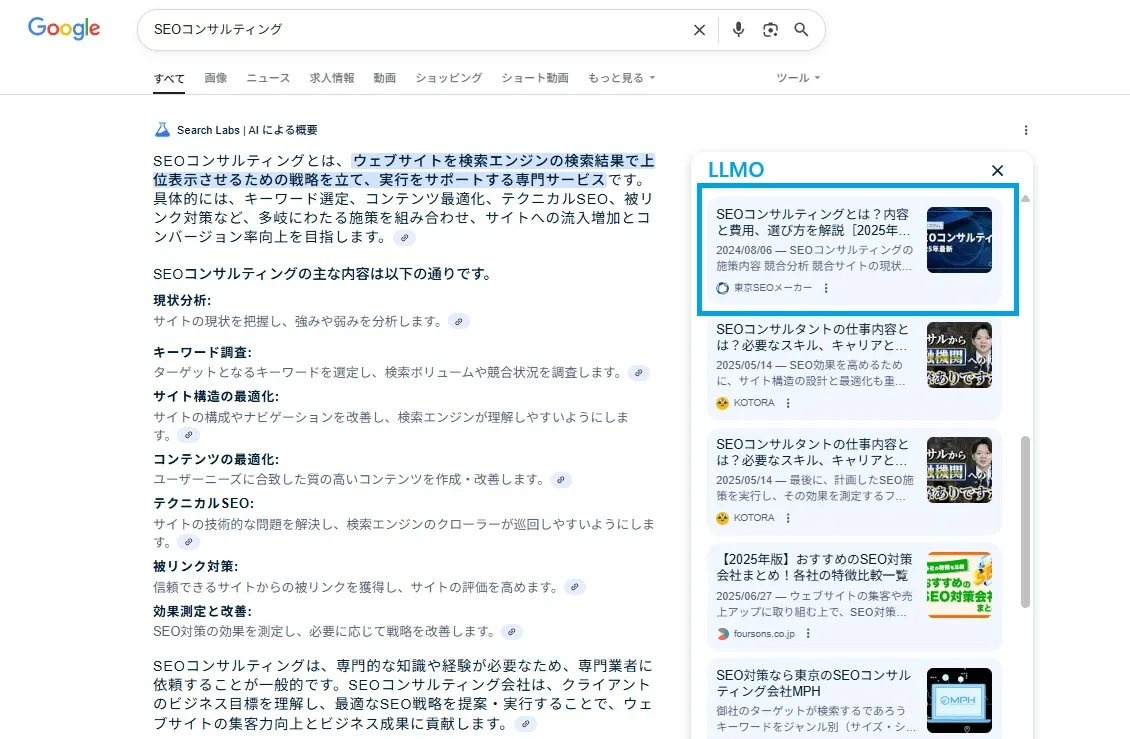Open source link chip for テクニカルSEO description

[x=189, y=542]
